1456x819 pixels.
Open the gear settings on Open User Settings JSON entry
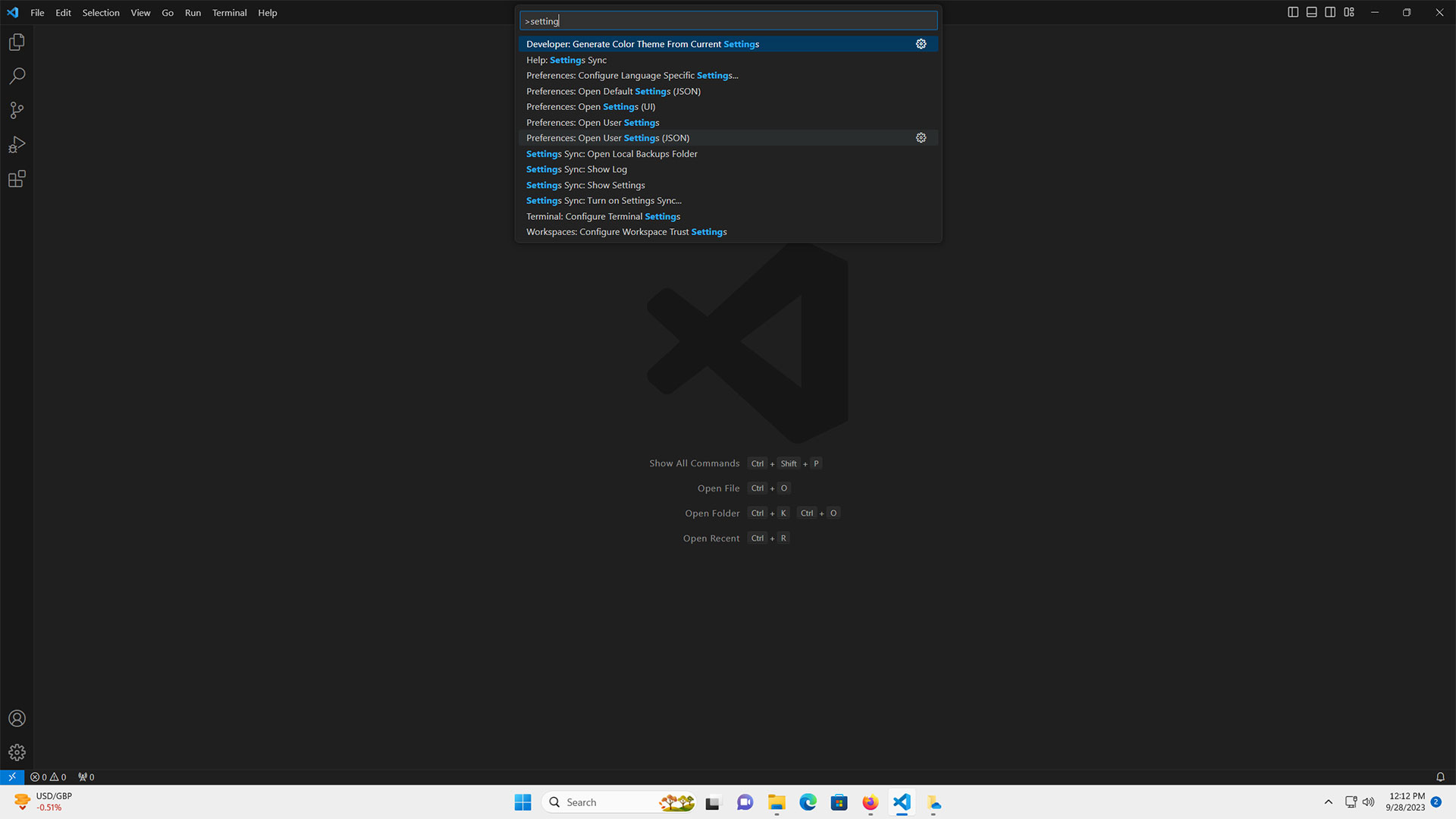(x=921, y=137)
